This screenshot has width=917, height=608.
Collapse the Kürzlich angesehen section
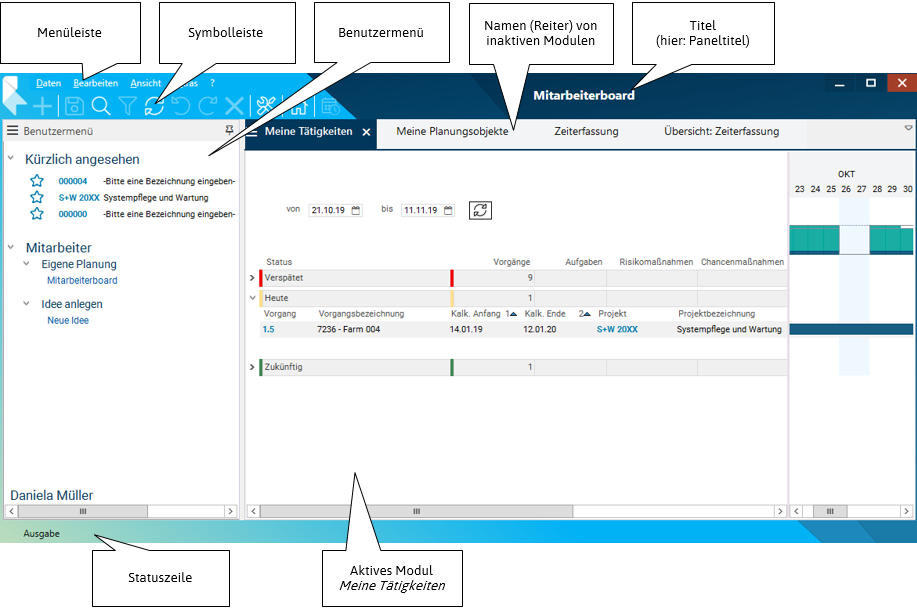pyautogui.click(x=11, y=159)
